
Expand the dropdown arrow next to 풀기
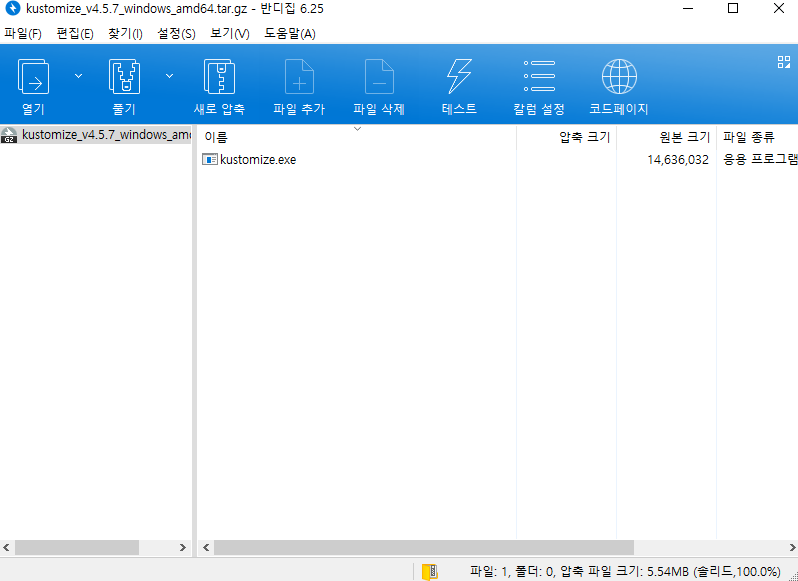tap(169, 76)
